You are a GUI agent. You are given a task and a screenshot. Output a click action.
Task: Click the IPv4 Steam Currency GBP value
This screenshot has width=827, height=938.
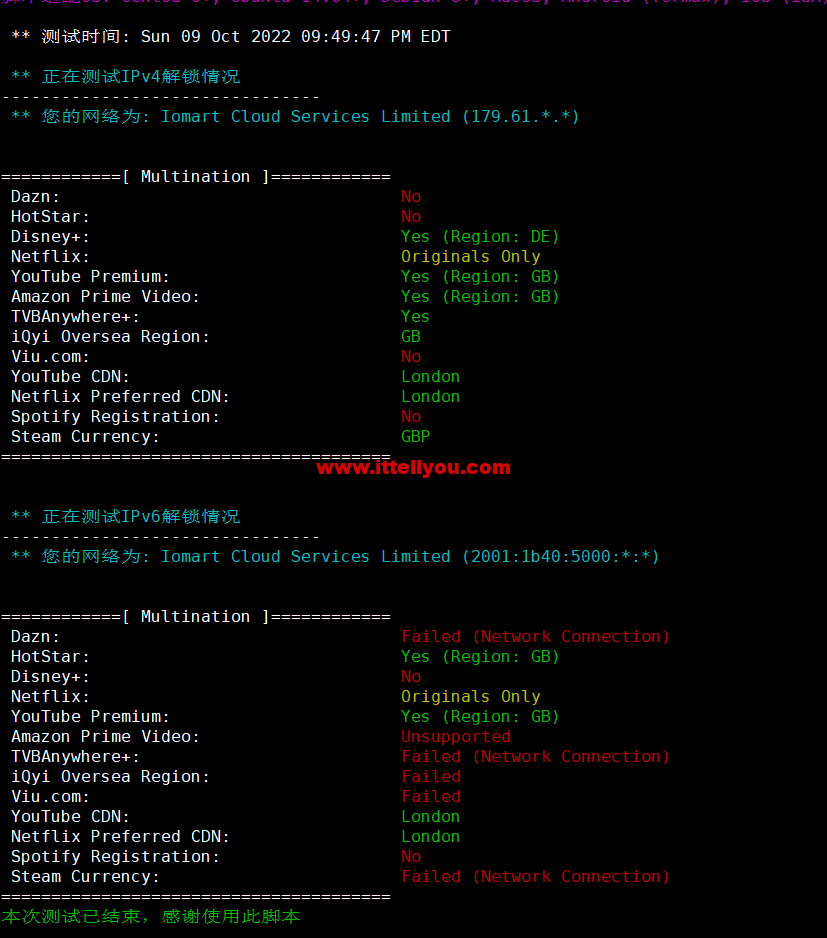click(x=415, y=437)
